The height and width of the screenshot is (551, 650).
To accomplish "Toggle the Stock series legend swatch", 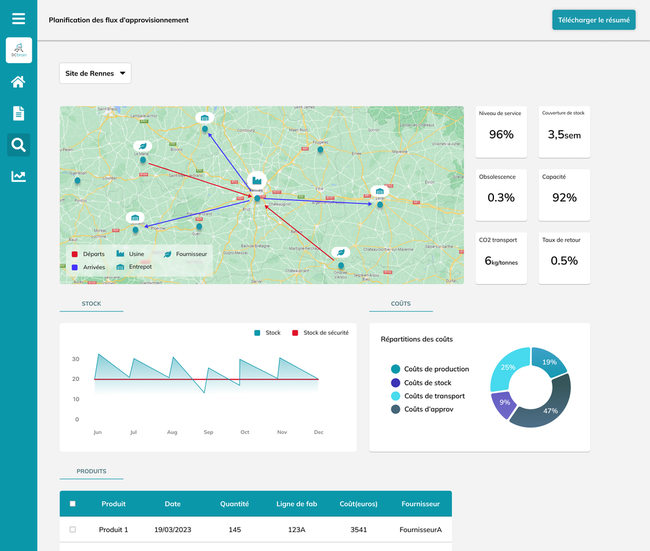I will click(257, 333).
